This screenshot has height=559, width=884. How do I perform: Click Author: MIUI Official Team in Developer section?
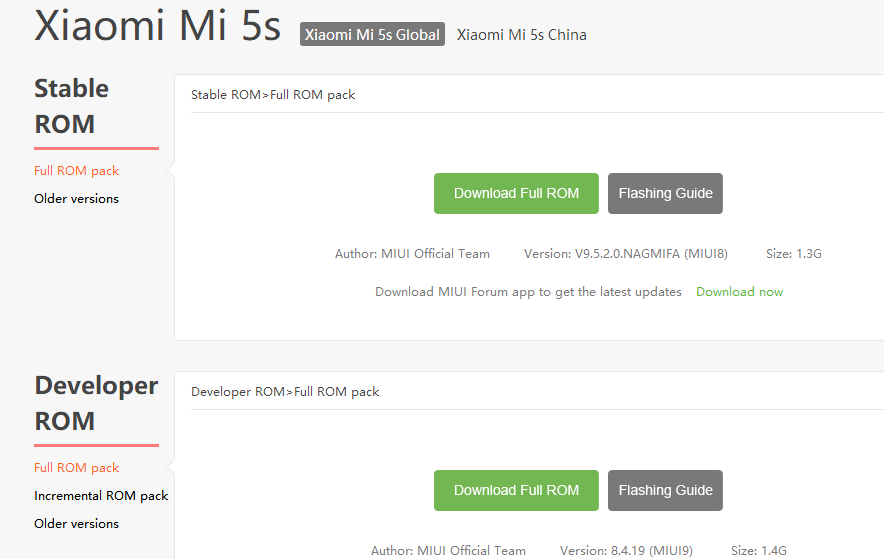coord(448,551)
